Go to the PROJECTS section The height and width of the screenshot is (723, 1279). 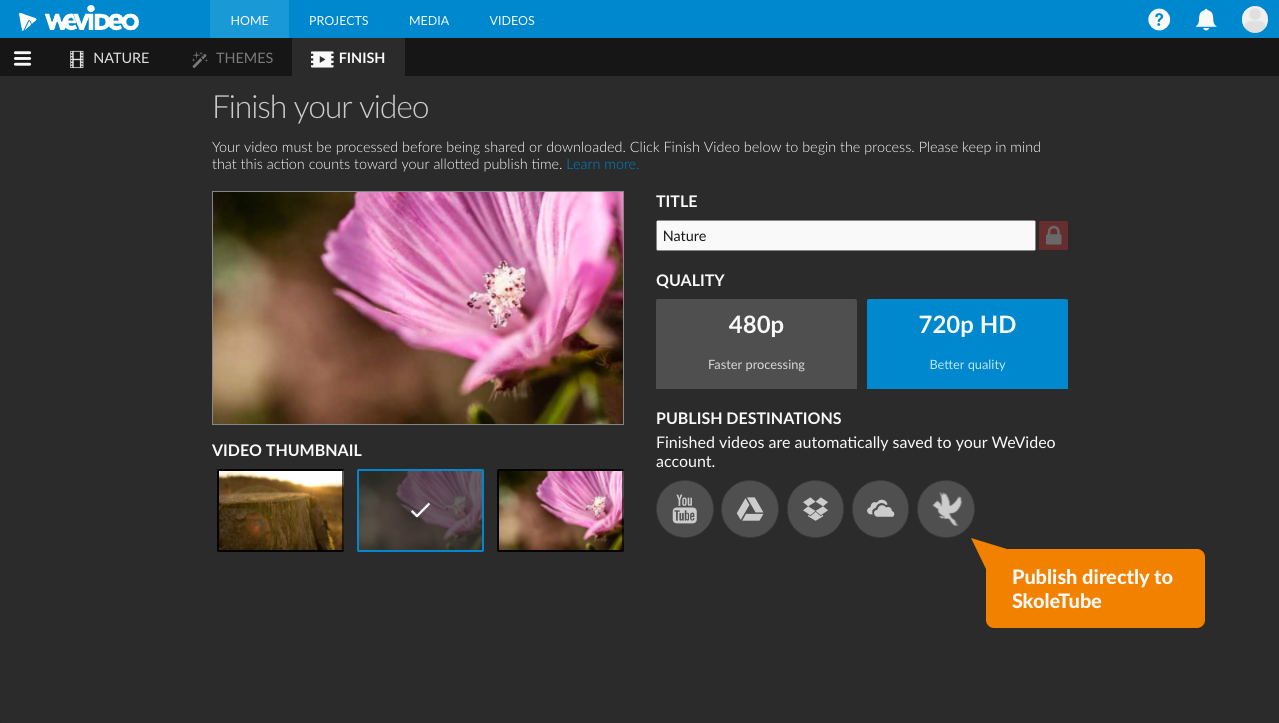[338, 19]
